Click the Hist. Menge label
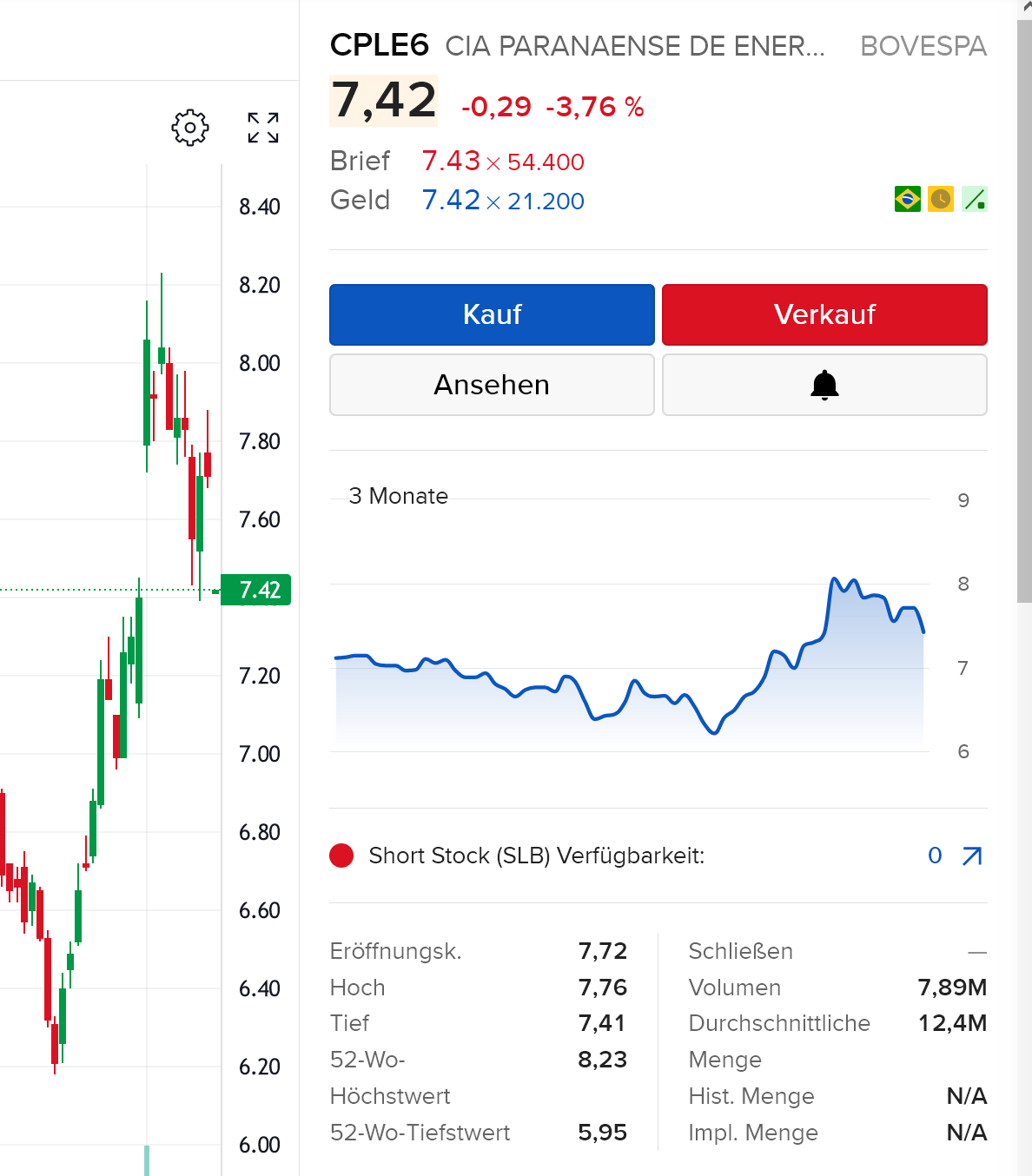 [751, 1096]
